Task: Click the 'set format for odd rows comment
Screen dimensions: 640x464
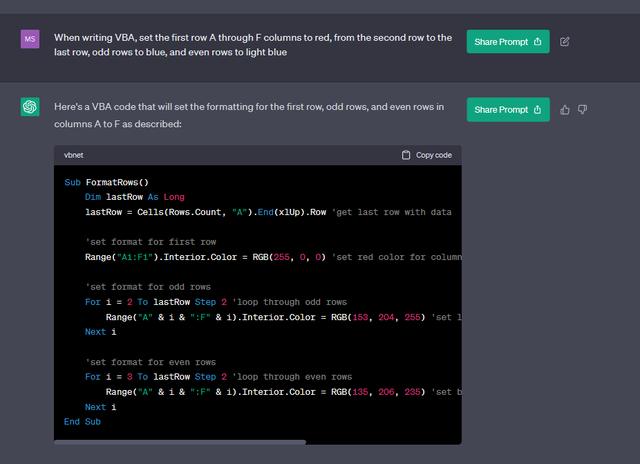Action: (x=148, y=287)
